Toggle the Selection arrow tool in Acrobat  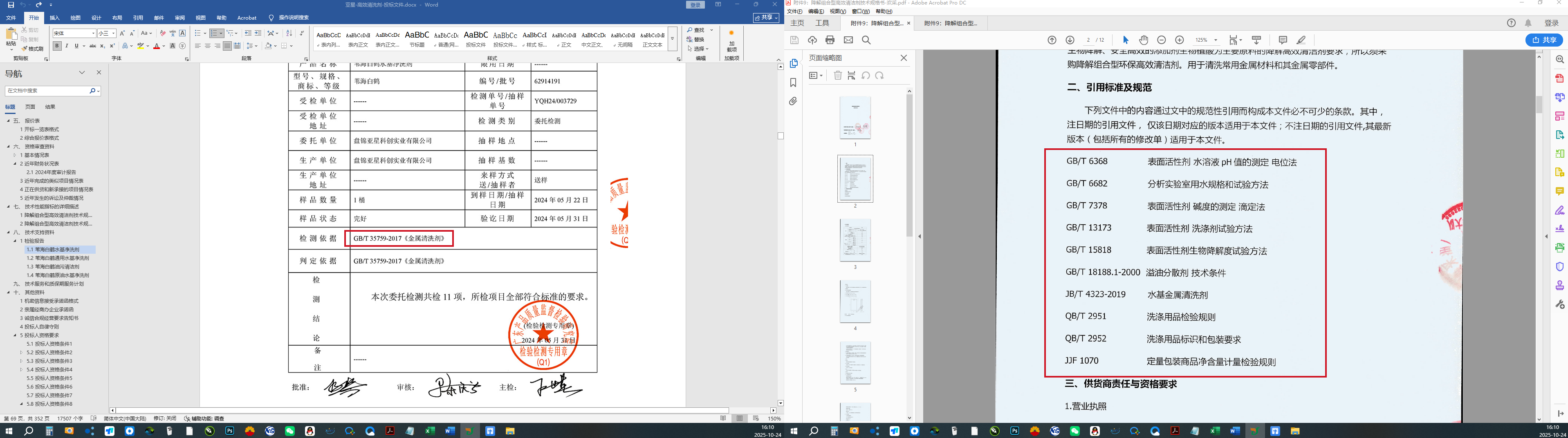click(x=1126, y=40)
